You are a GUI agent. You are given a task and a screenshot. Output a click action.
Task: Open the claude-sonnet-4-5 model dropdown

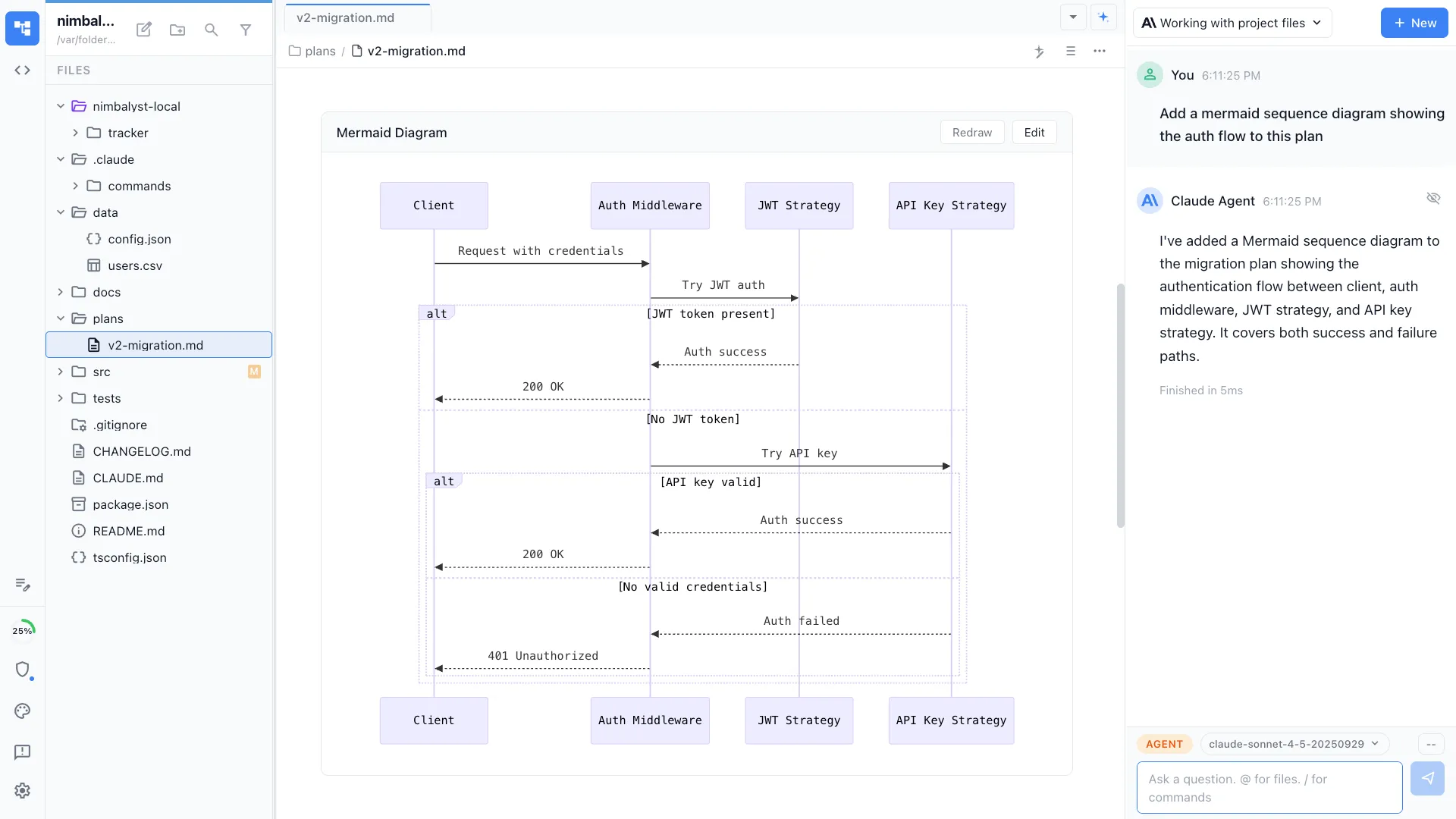click(x=1294, y=744)
